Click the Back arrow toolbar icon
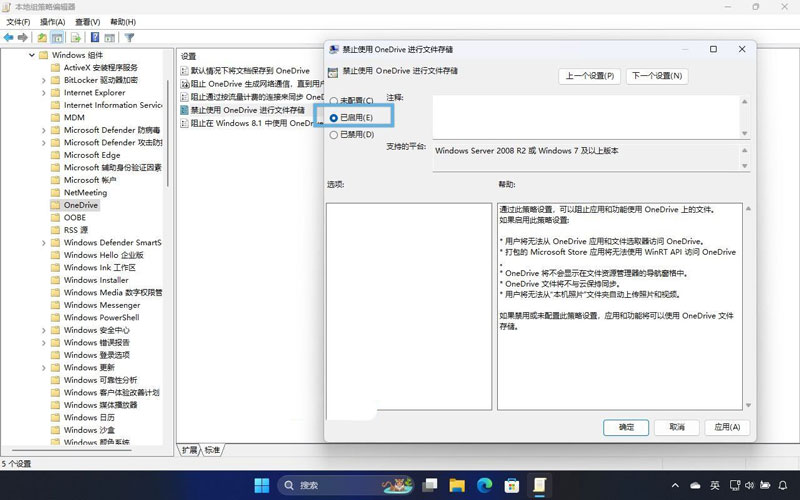 (x=8, y=37)
